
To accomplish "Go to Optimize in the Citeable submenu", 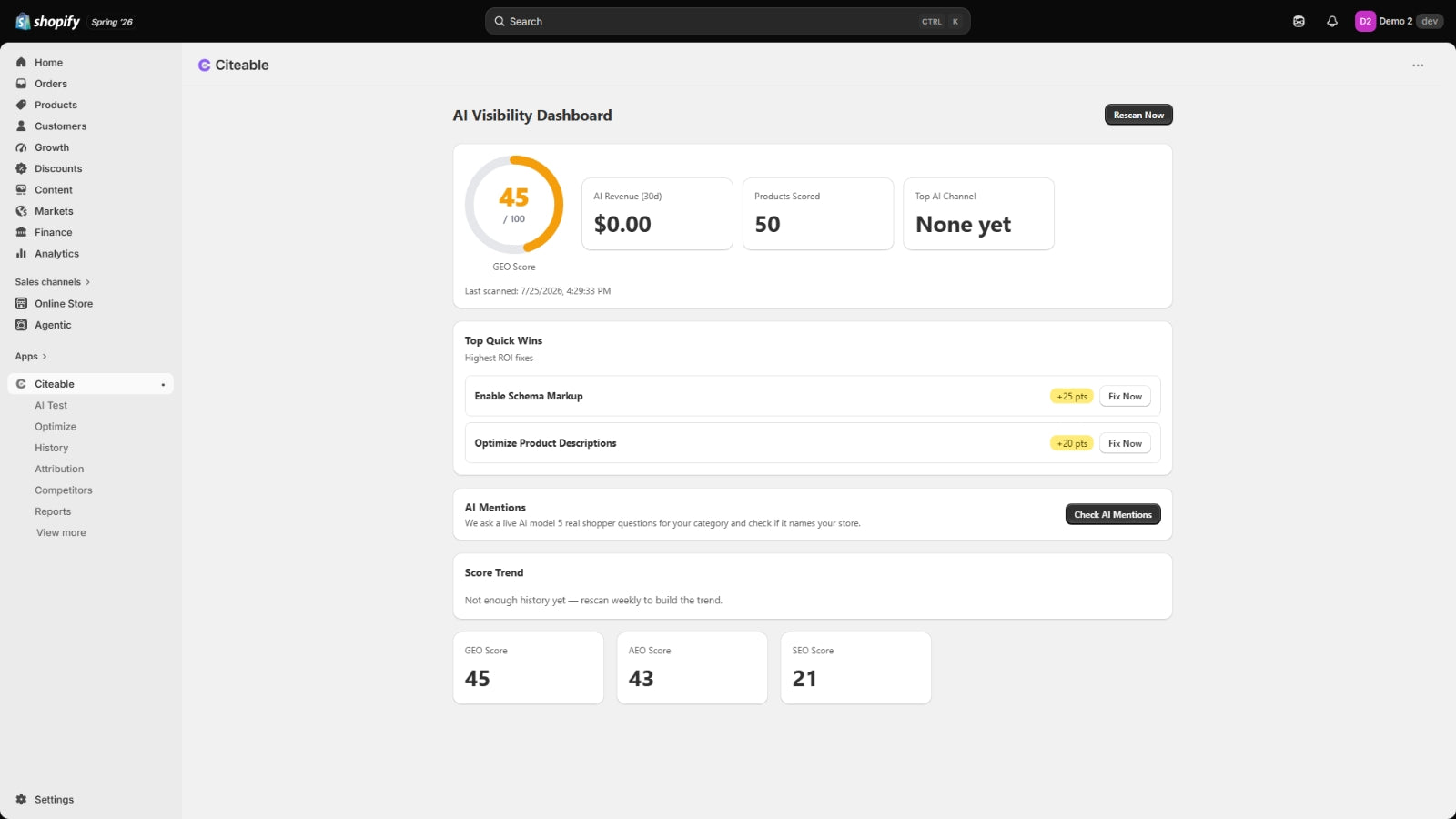I will (x=56, y=427).
